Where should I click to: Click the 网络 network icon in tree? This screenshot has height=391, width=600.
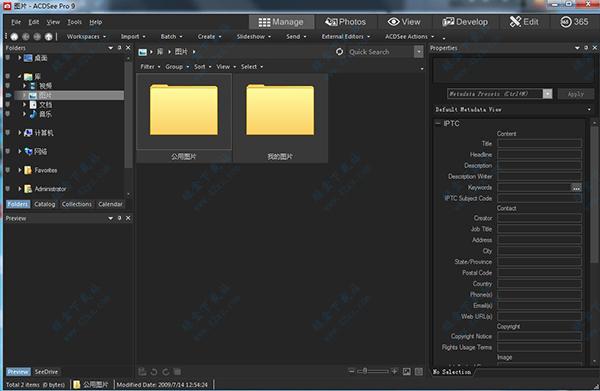coord(28,152)
